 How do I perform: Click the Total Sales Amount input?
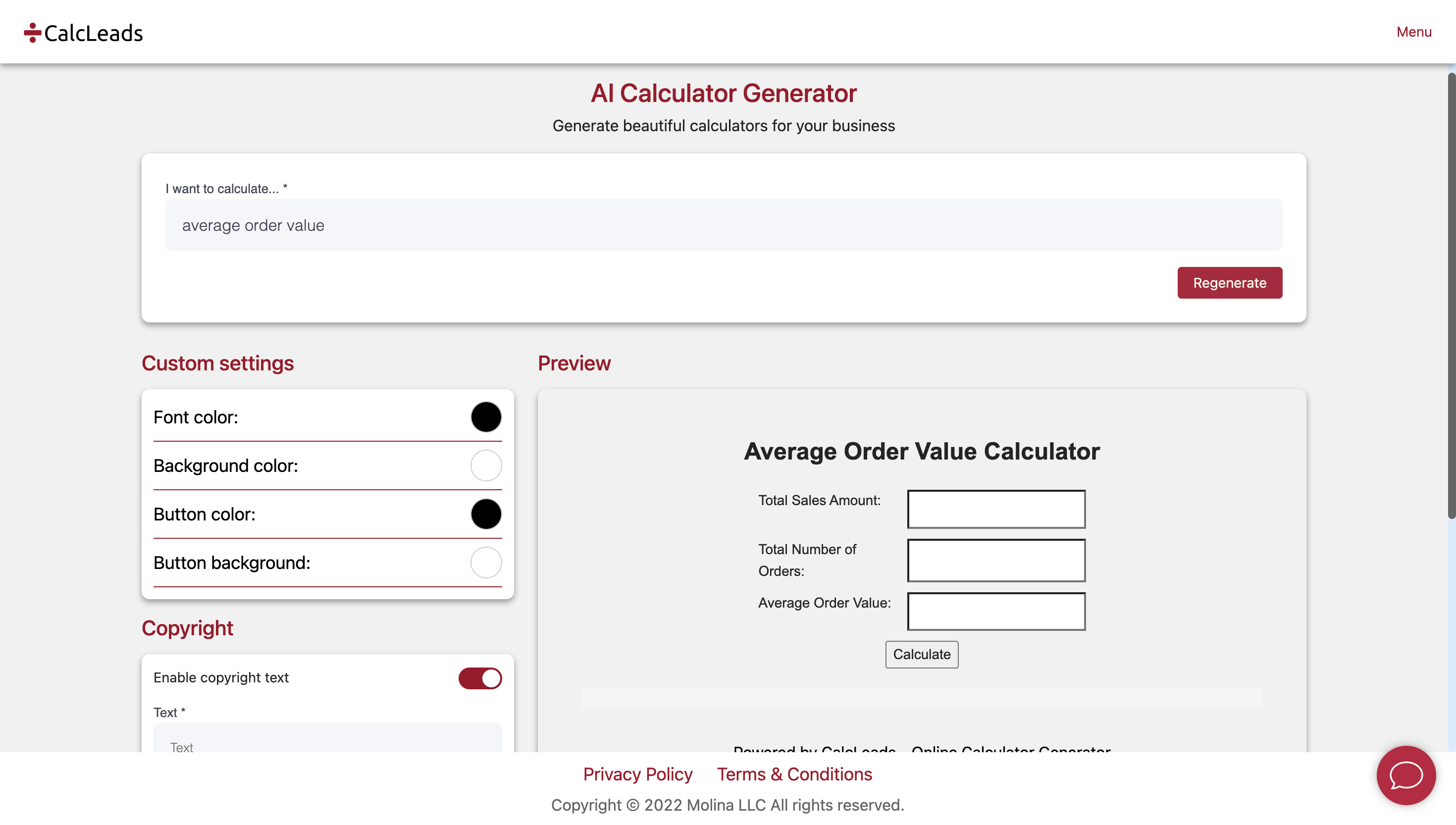point(995,509)
